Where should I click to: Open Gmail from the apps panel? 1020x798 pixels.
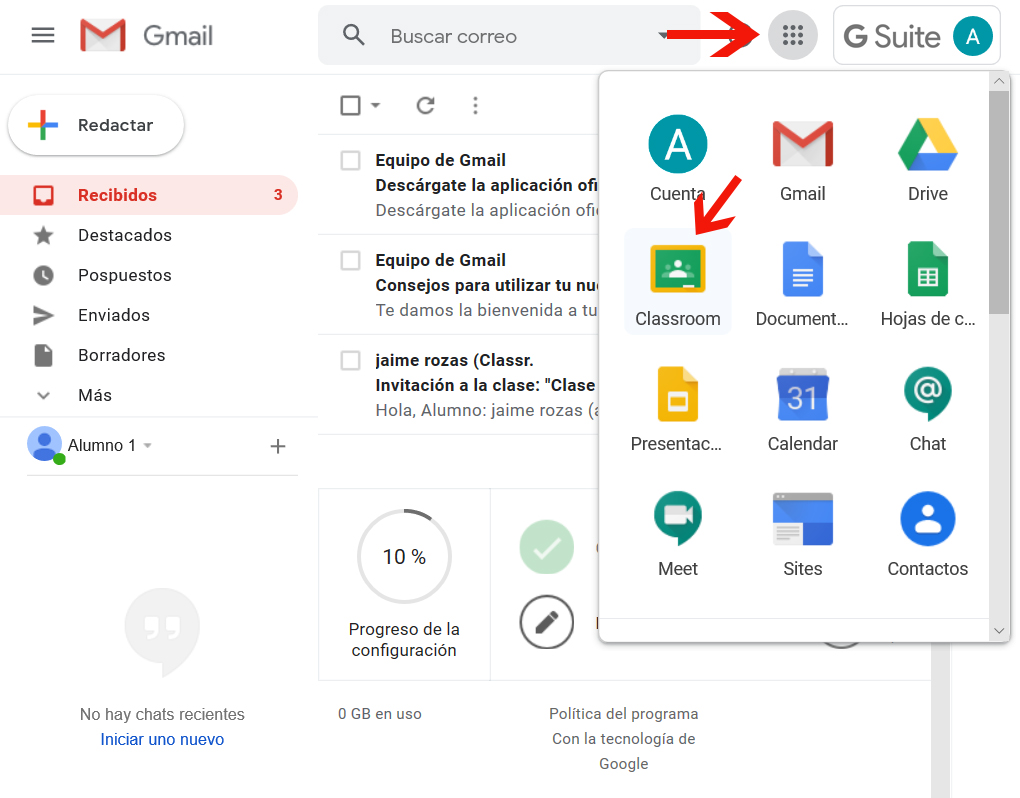[803, 159]
